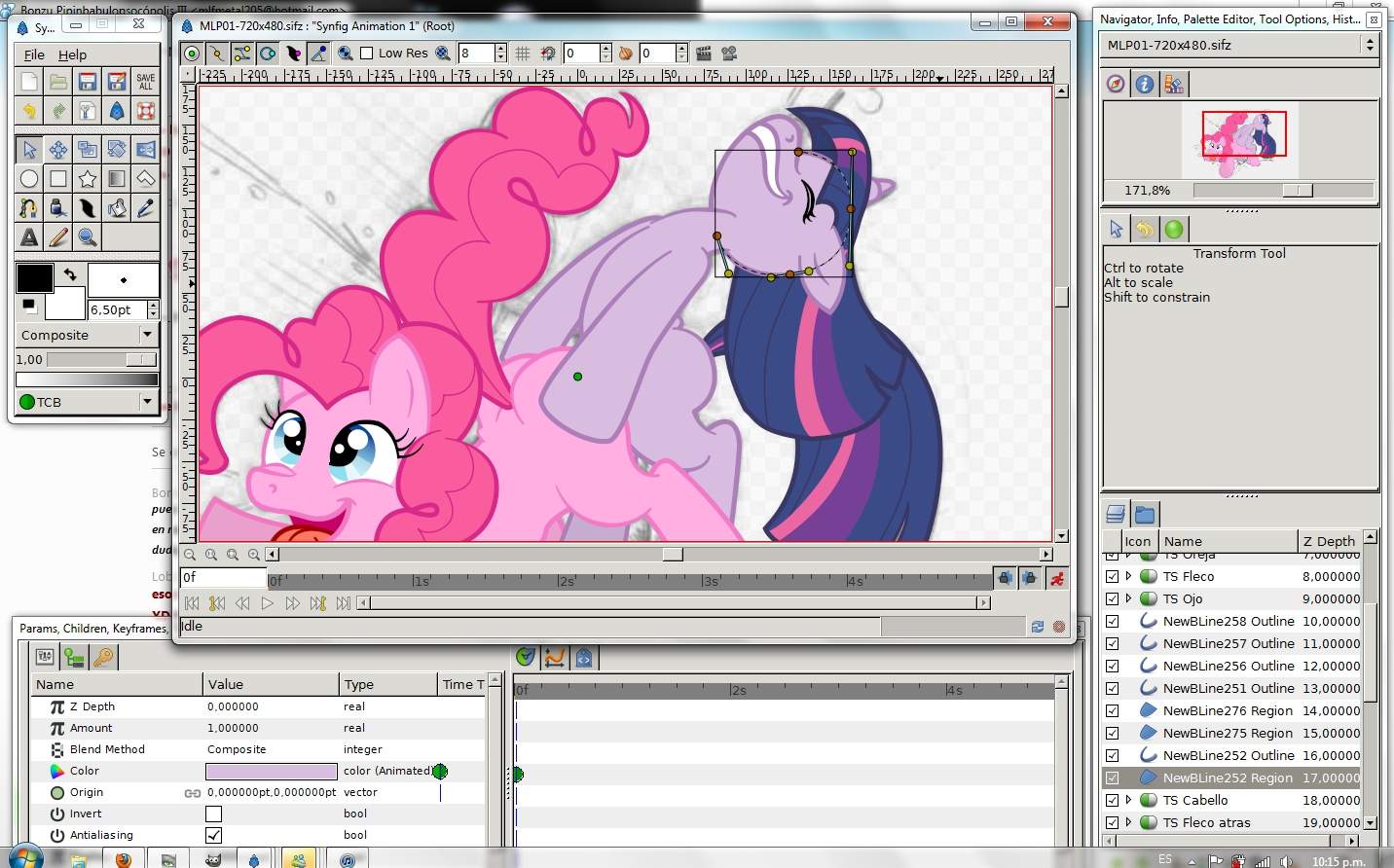Open the Info panel tab icon
This screenshot has width=1394, height=868.
point(1145,85)
